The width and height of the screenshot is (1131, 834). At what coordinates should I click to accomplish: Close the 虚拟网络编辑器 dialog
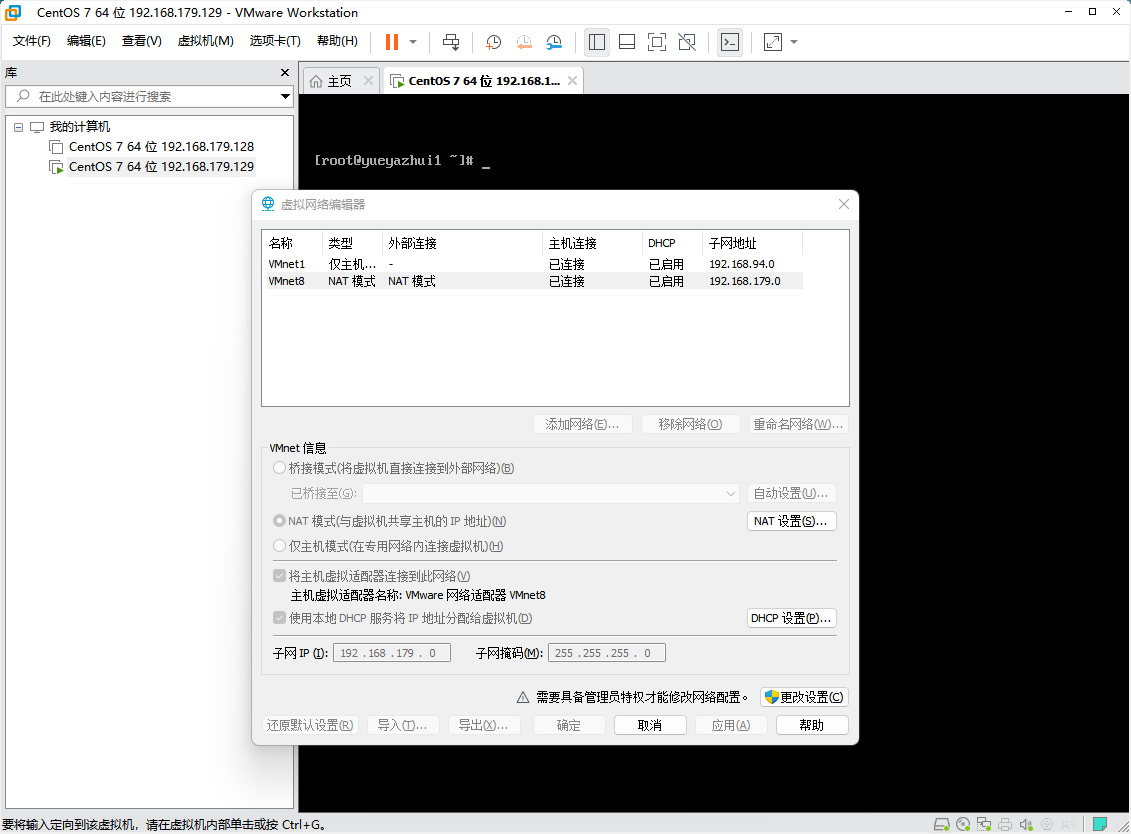tap(844, 204)
